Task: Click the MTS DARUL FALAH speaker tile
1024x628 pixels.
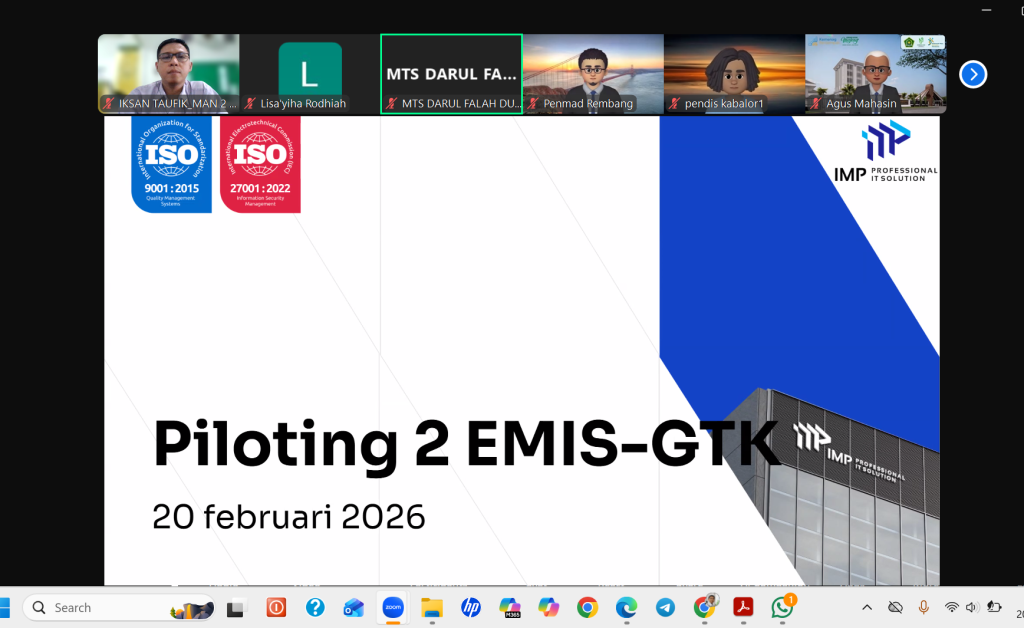Action: coord(451,74)
